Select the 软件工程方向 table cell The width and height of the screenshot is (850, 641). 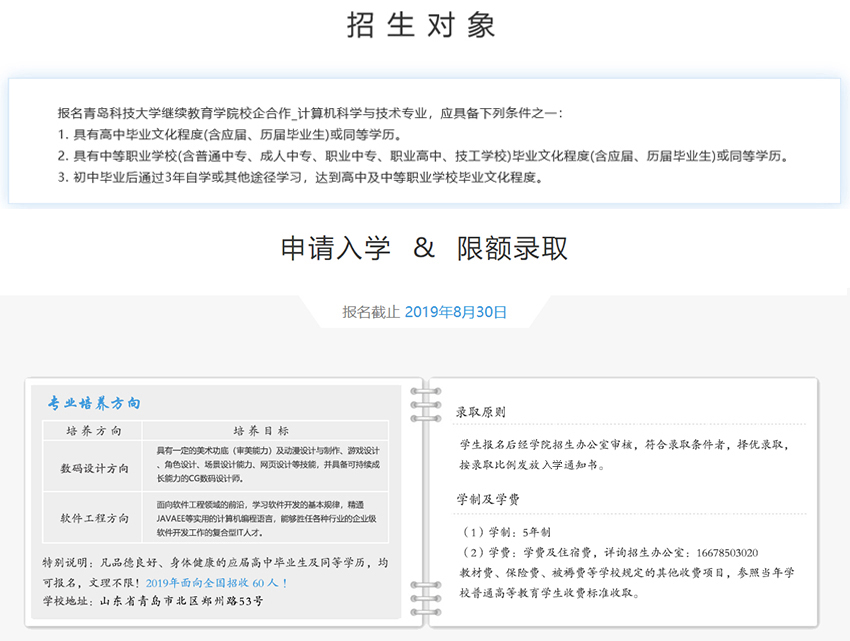[x=94, y=518]
